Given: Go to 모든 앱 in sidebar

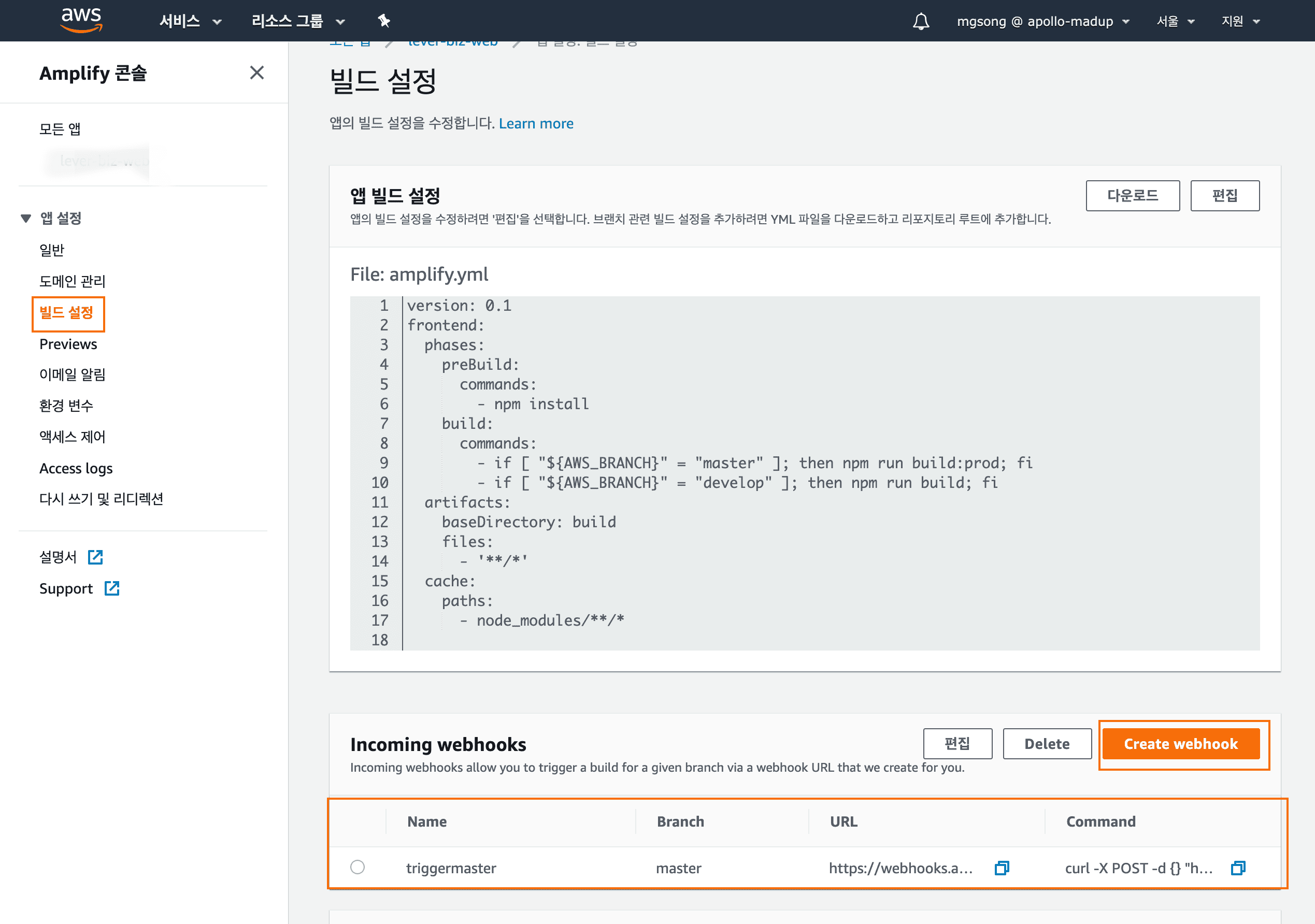Looking at the screenshot, I should point(60,129).
